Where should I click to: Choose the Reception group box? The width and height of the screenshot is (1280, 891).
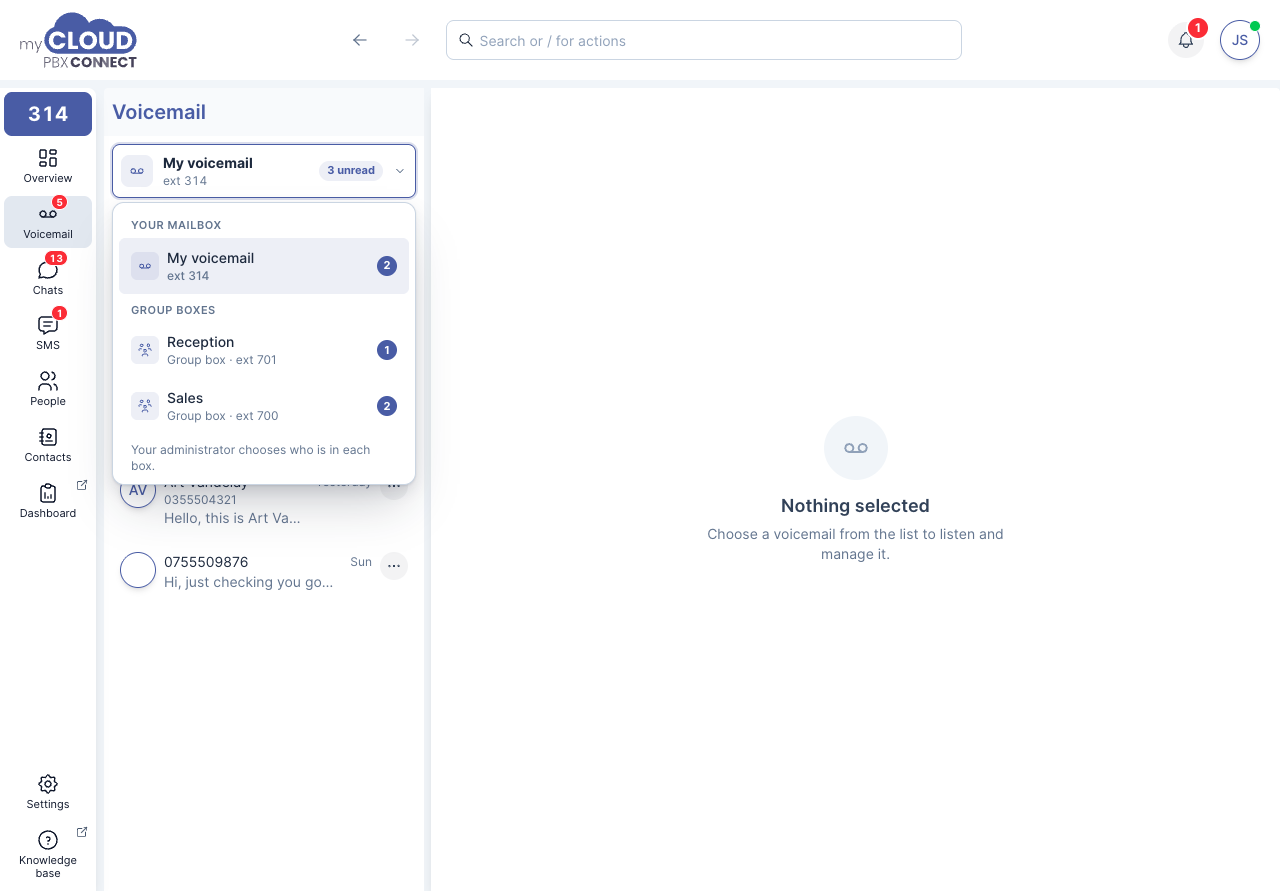pos(264,350)
